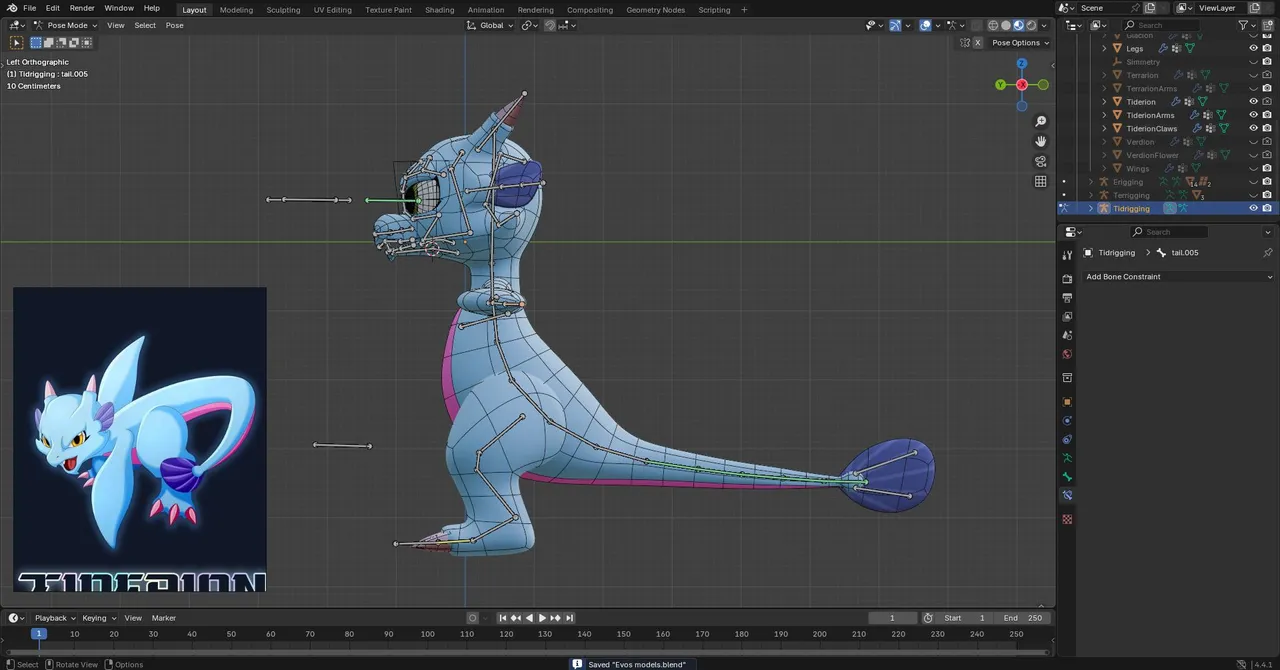Toggle TiderionClaws viewport visibility eye

click(x=1253, y=128)
